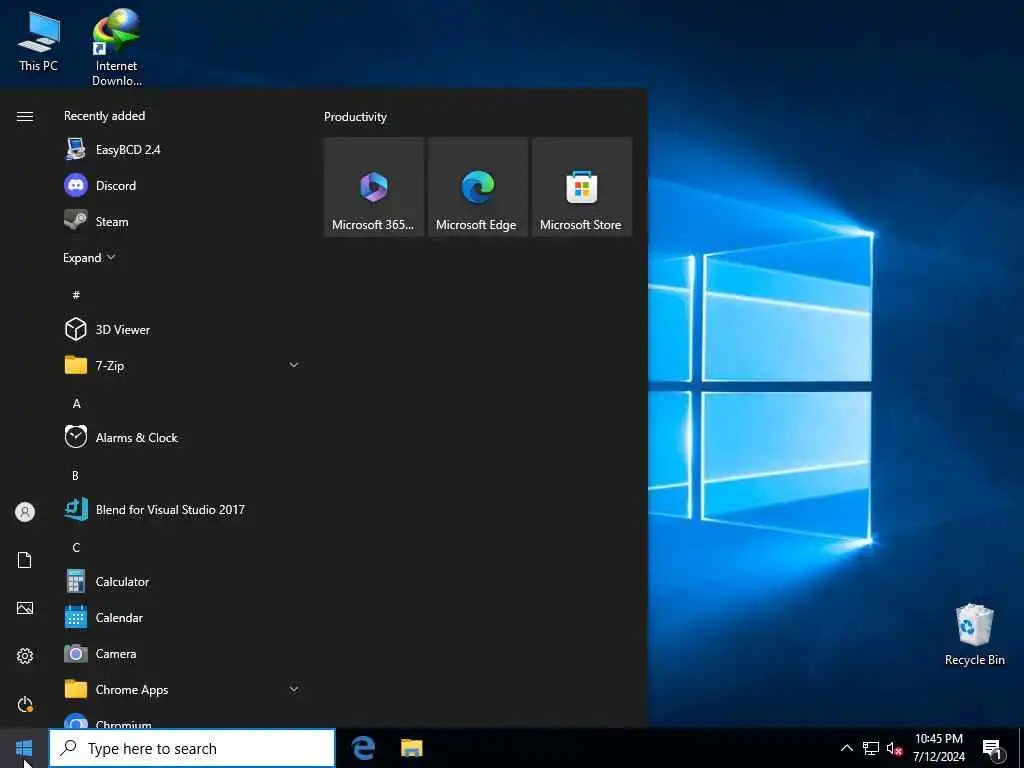Open File Explorer from the taskbar

click(411, 748)
